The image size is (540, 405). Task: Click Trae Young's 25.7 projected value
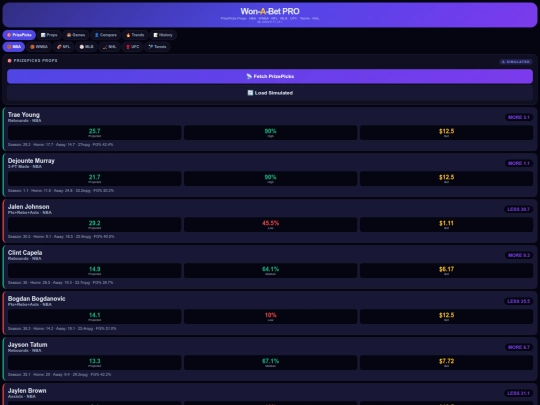(x=95, y=131)
